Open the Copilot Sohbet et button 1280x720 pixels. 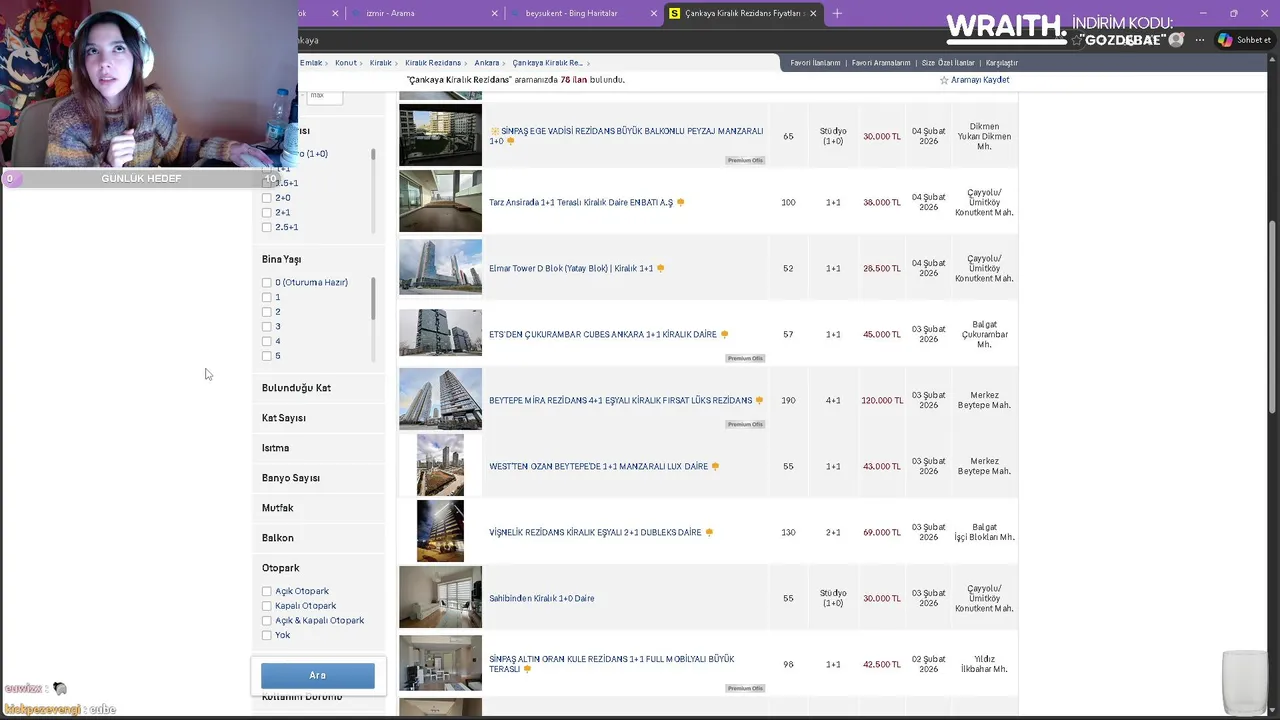click(x=1244, y=40)
